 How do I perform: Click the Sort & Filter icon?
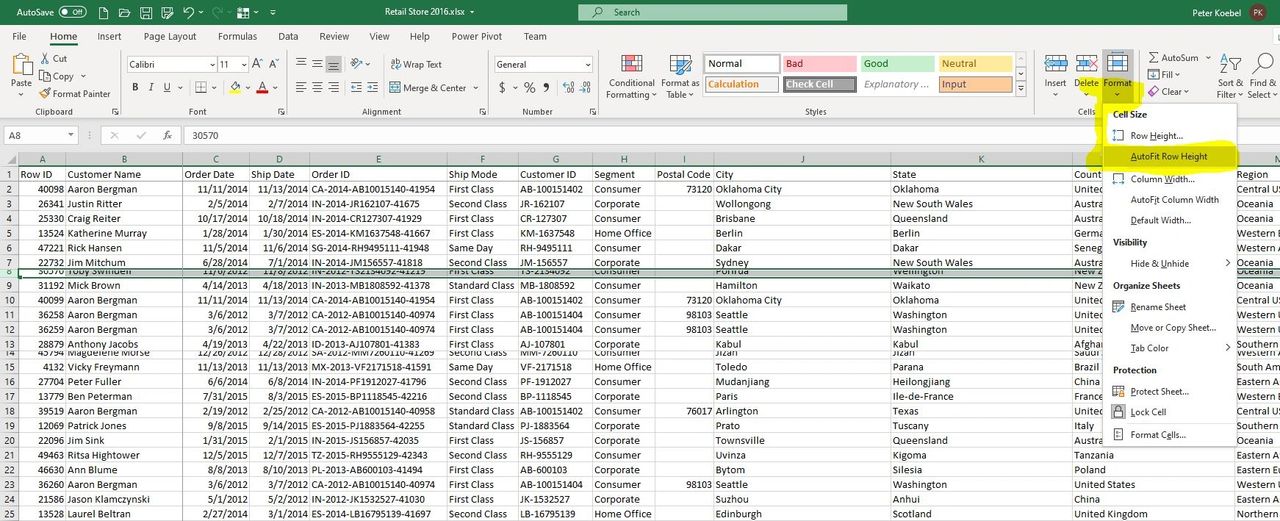point(1230,64)
